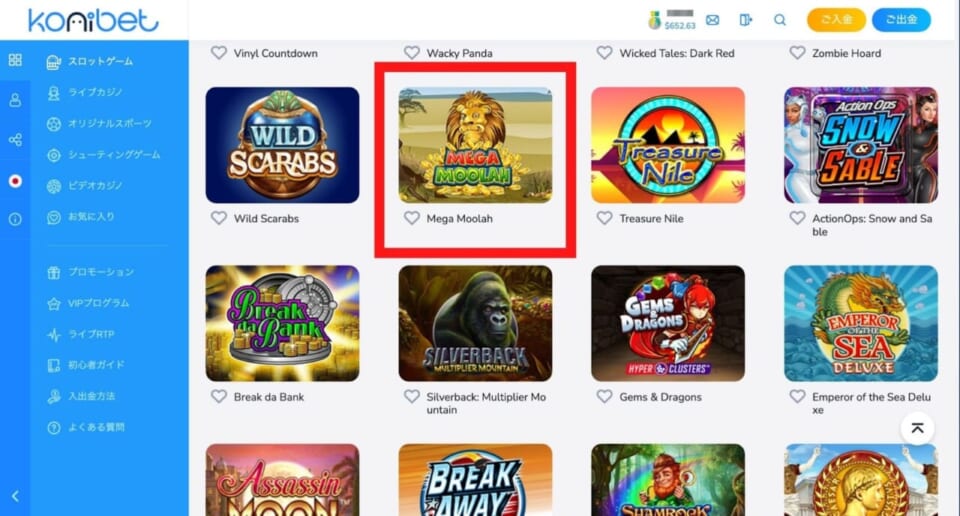This screenshot has height=516, width=960.
Task: Click the Konibet logo
Action: tap(93, 20)
